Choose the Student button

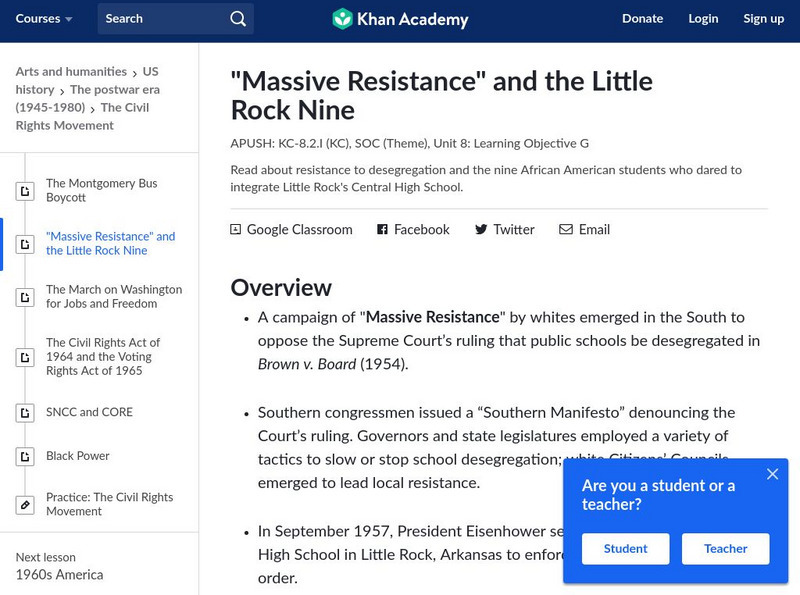(625, 548)
